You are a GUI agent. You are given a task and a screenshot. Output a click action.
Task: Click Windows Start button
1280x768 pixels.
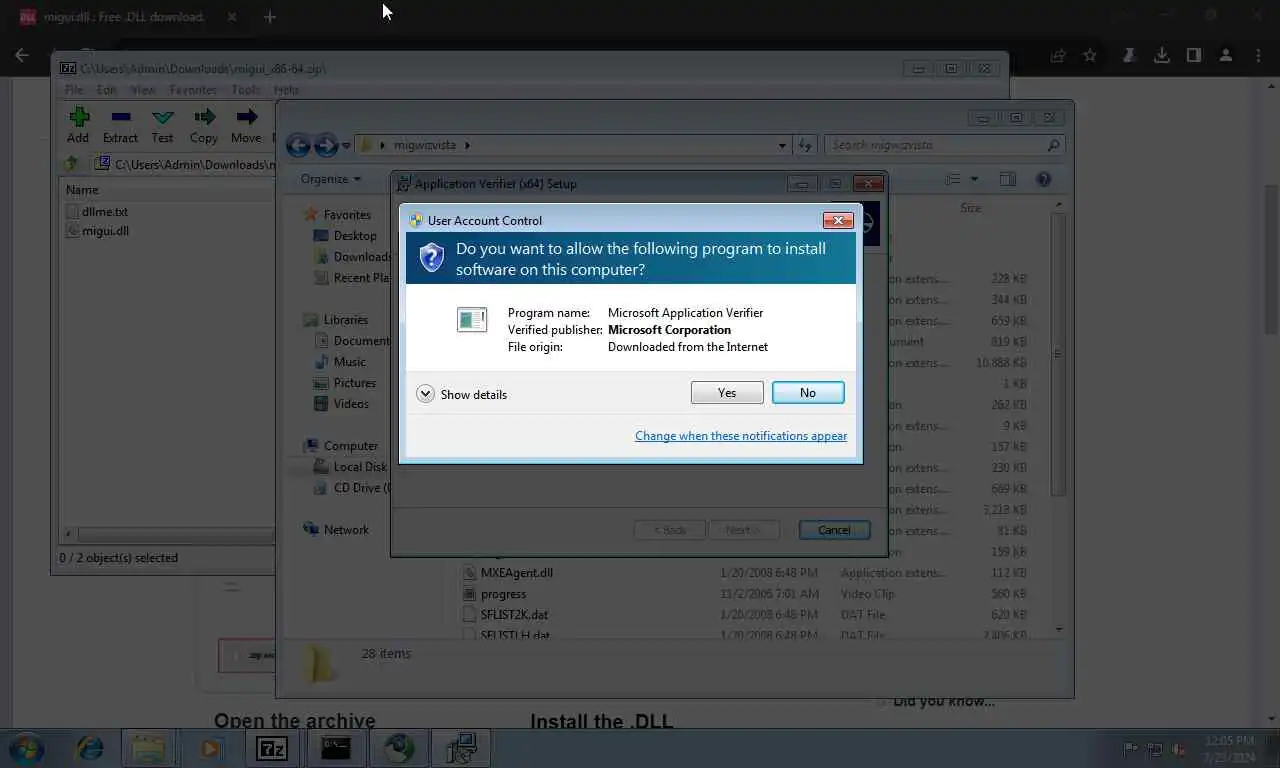coord(27,748)
